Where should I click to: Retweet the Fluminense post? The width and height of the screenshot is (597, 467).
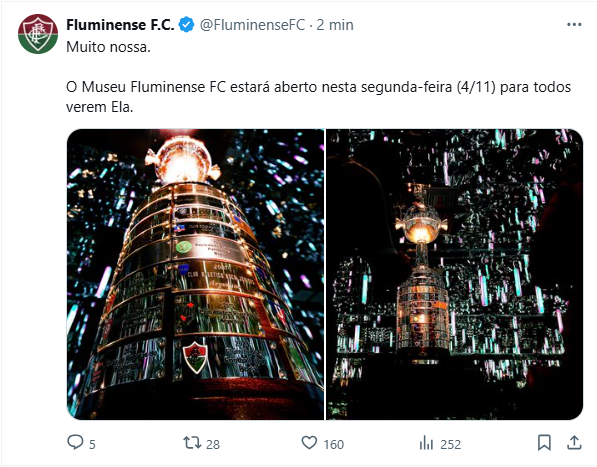click(192, 443)
